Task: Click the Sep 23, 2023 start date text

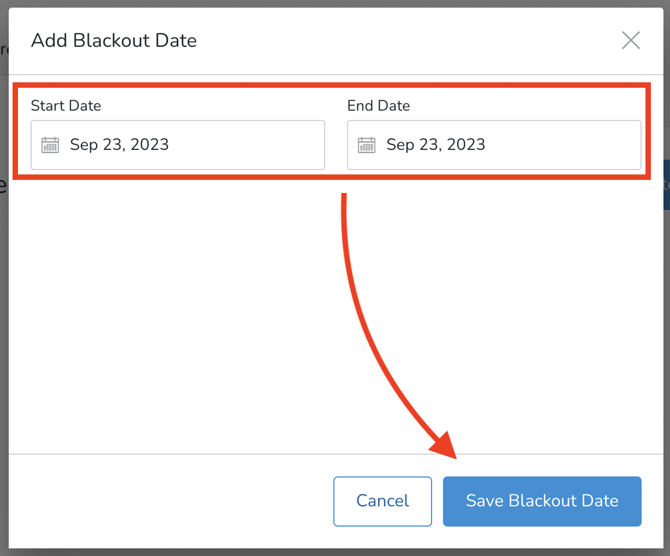Action: (x=119, y=145)
